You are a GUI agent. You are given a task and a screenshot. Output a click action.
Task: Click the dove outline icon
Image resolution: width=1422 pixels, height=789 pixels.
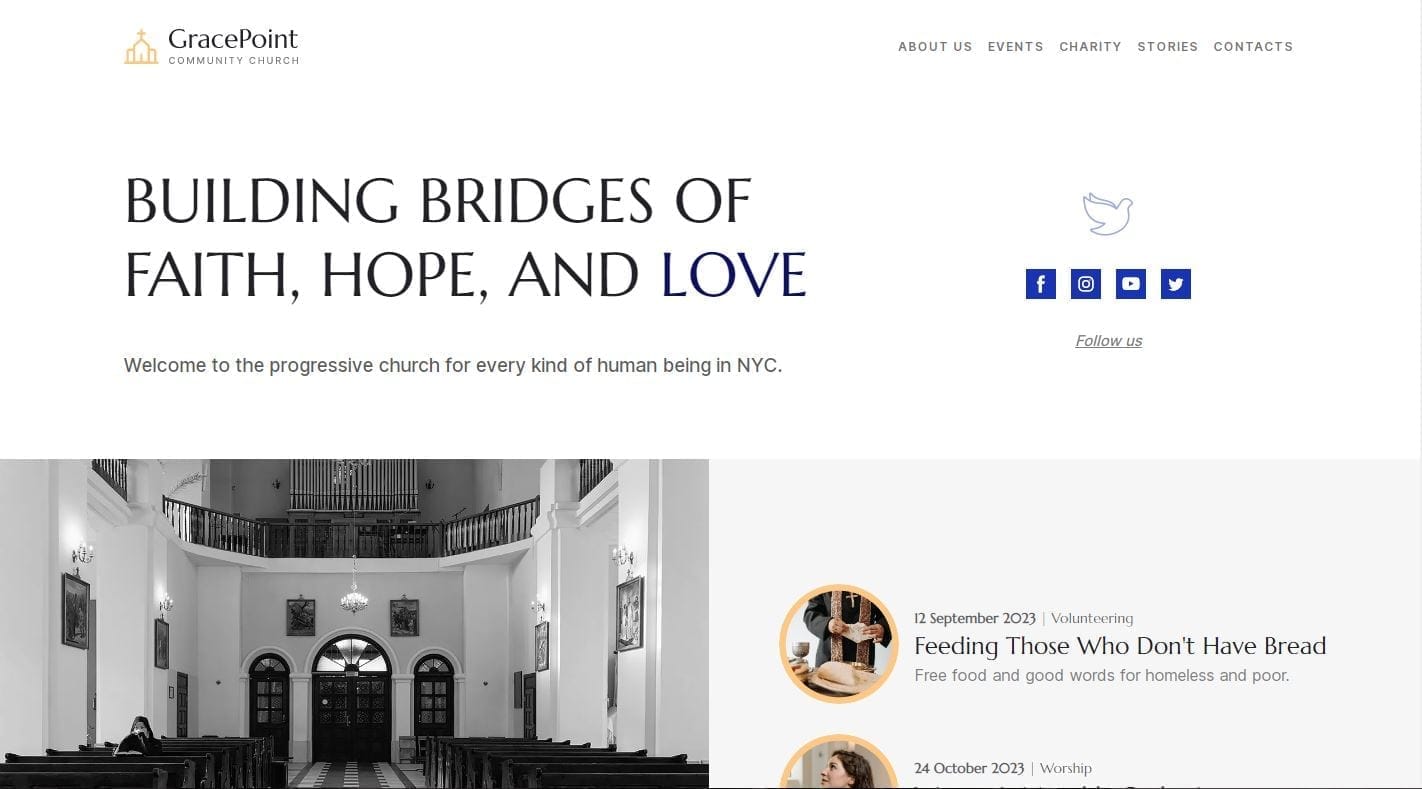[x=1108, y=214]
